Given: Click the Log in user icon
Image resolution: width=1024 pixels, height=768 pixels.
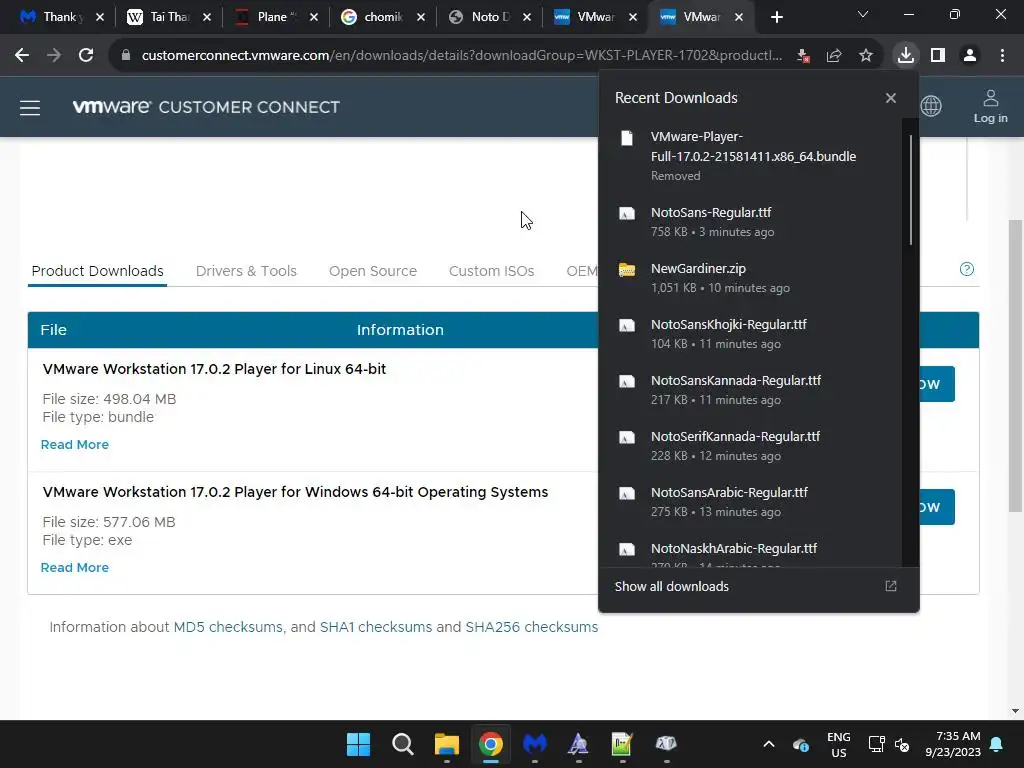Looking at the screenshot, I should coord(991,106).
